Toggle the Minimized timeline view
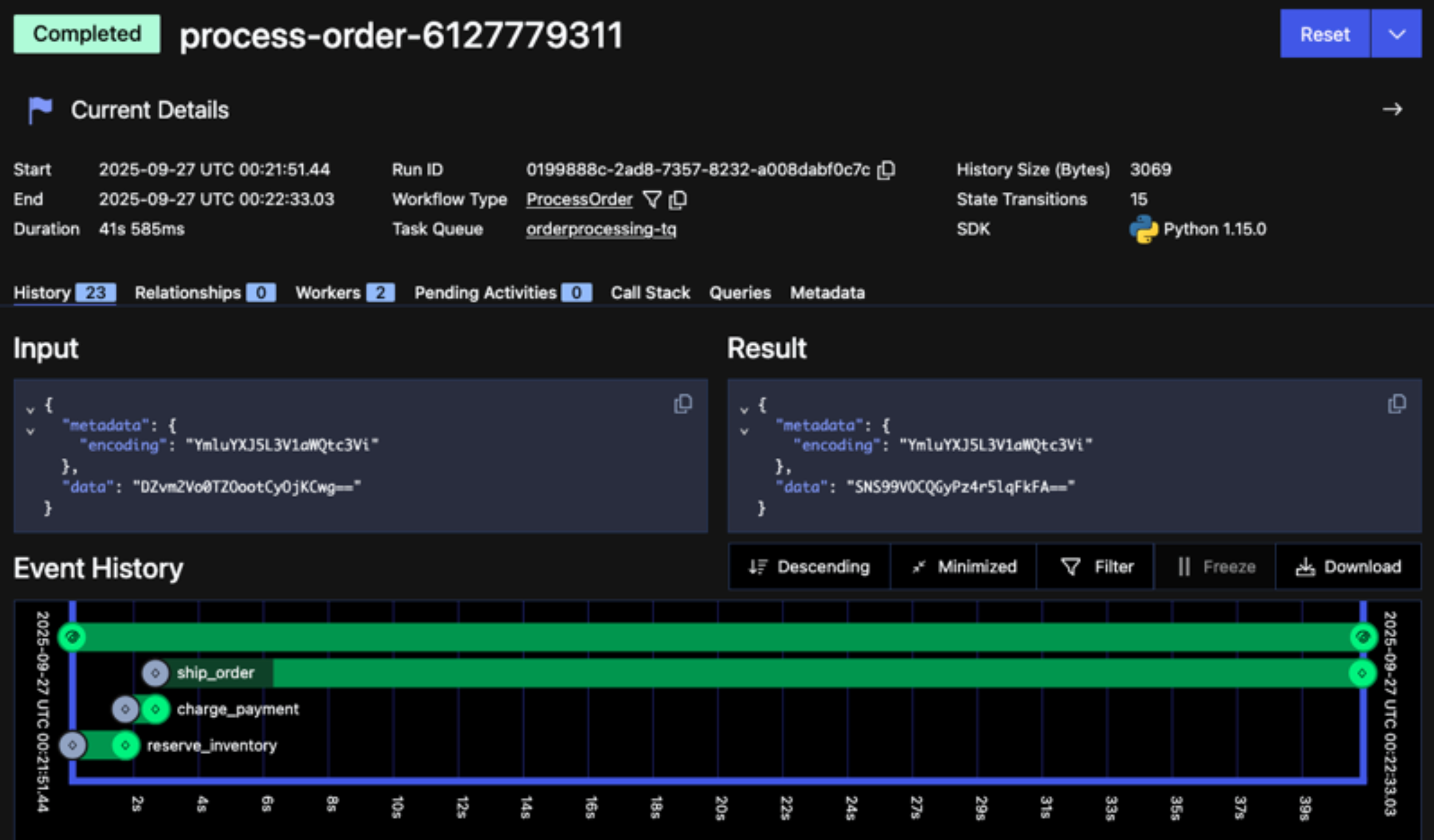The height and width of the screenshot is (840, 1434). [x=963, y=566]
